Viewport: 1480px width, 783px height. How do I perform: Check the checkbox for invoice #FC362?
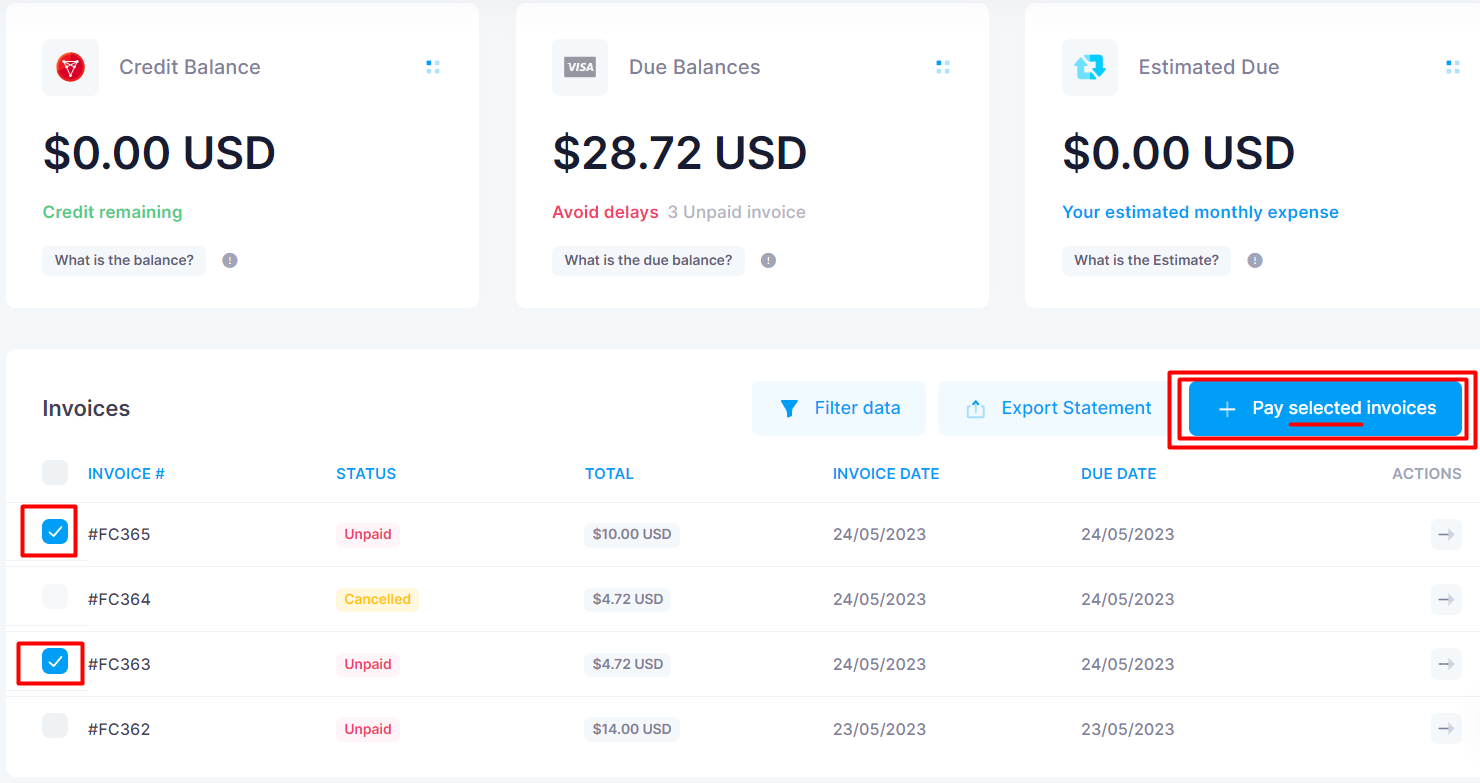[55, 726]
